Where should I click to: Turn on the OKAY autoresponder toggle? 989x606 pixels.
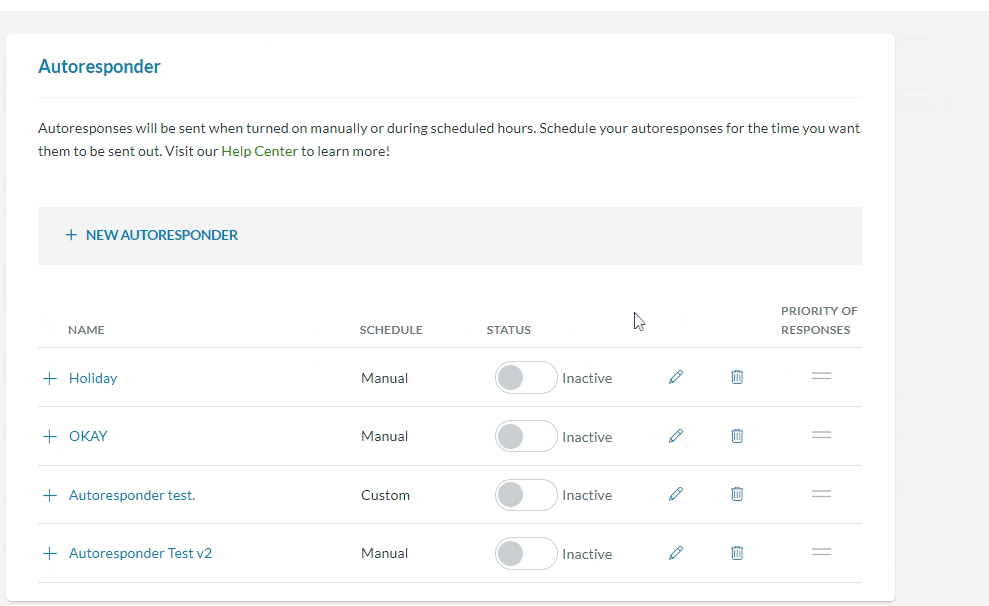tap(525, 436)
